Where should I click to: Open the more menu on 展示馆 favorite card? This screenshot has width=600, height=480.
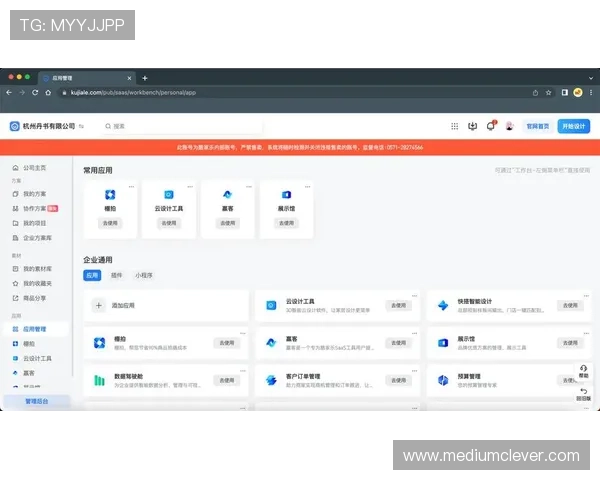[306, 187]
